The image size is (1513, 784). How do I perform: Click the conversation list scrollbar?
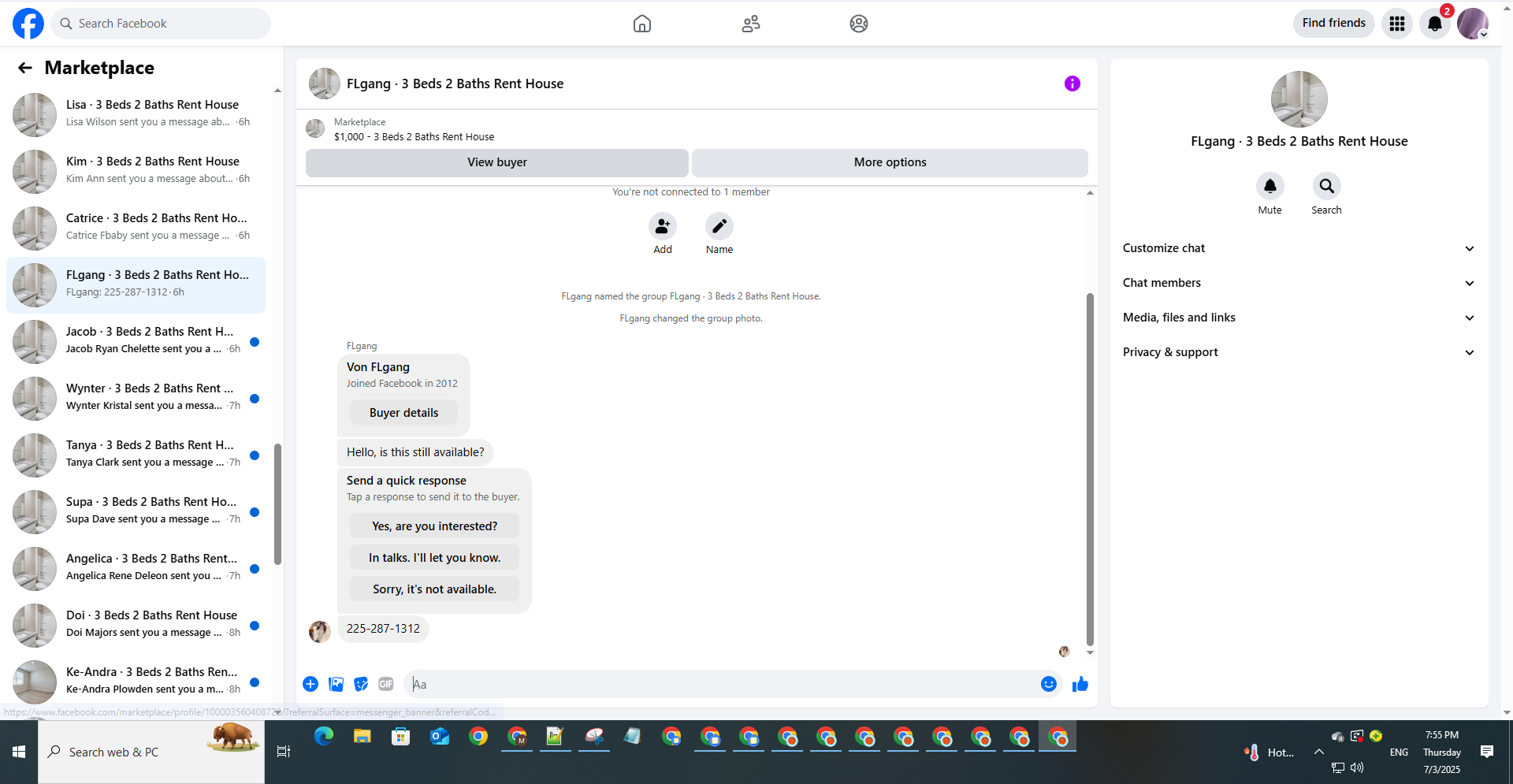point(277,504)
